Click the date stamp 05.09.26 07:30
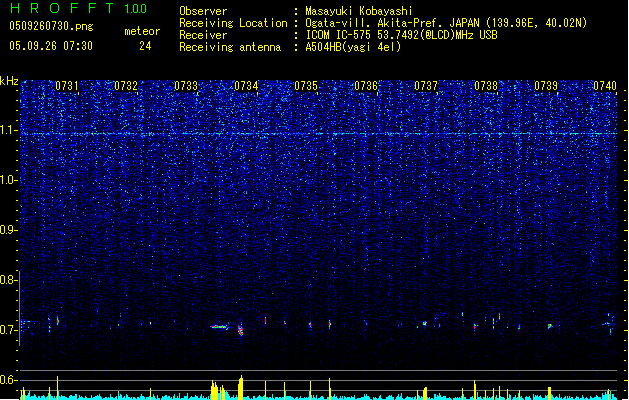629x400 pixels. [51, 46]
